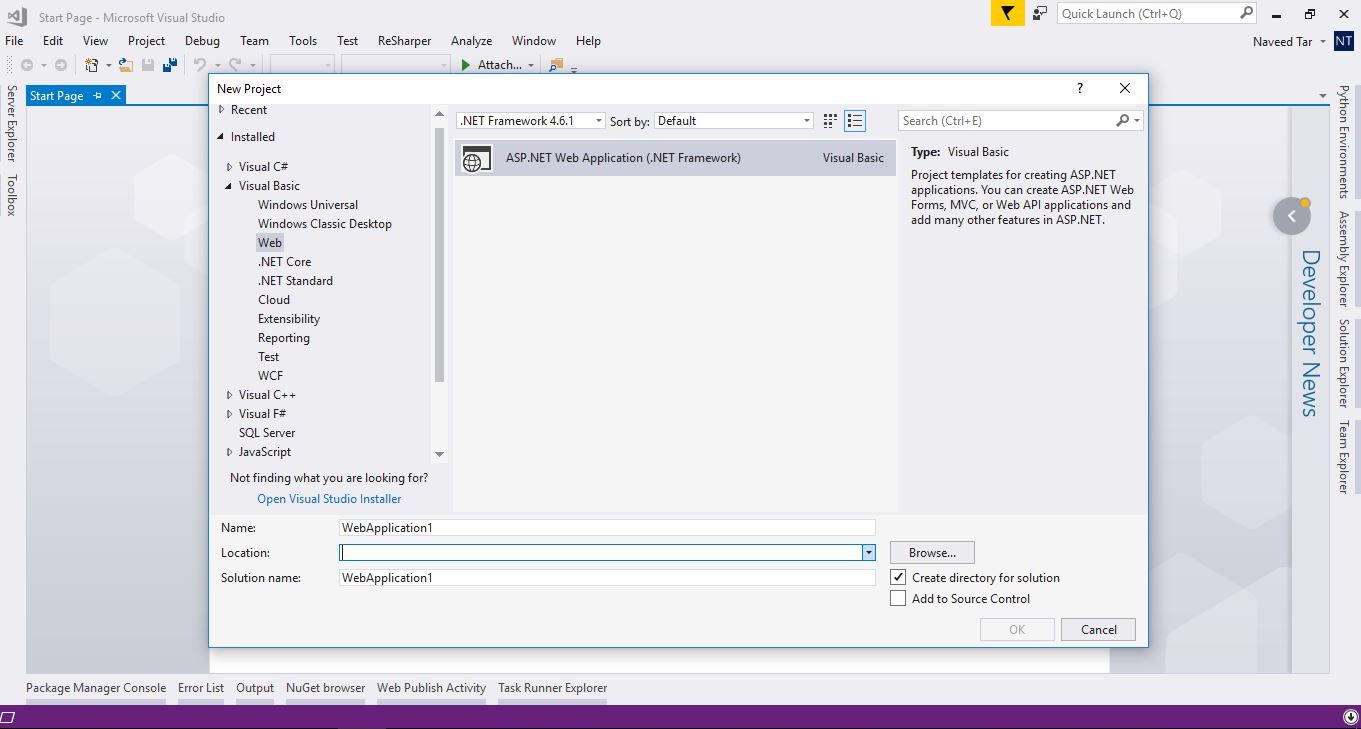The image size is (1361, 729).
Task: Switch to medium icons template view
Action: (x=830, y=121)
